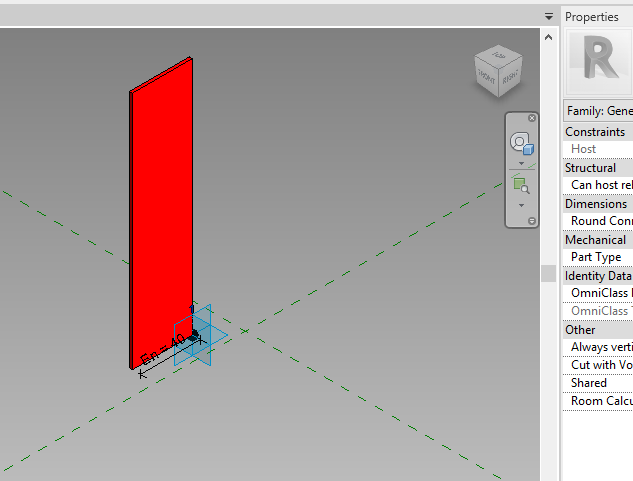Select the Host property row
Viewport: 633px width, 481px height.
pyautogui.click(x=598, y=149)
